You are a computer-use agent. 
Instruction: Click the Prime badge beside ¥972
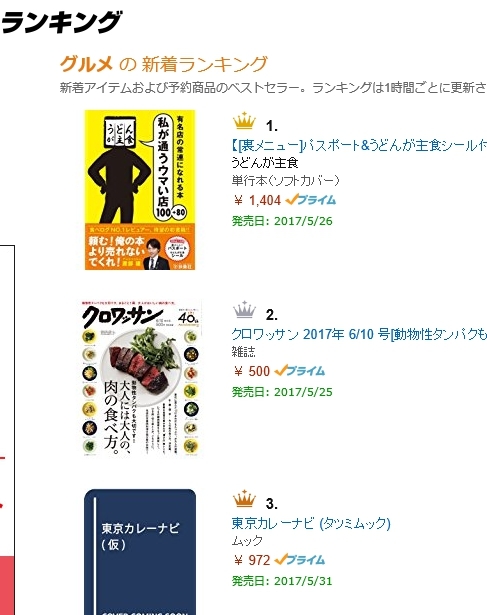click(x=300, y=560)
